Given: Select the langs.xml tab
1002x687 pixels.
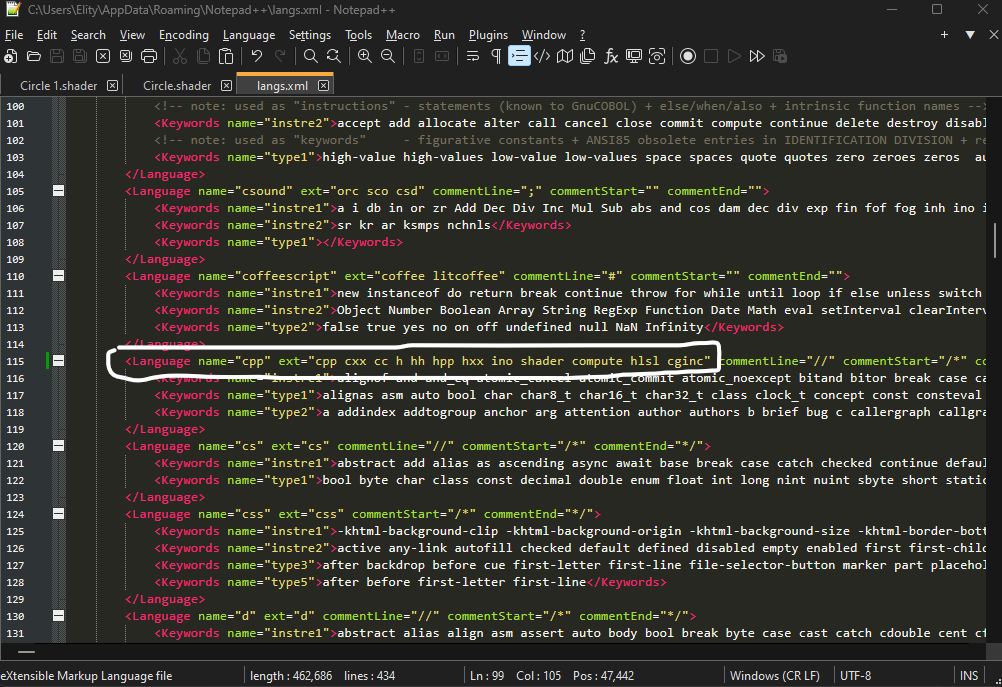Looking at the screenshot, I should pos(282,86).
